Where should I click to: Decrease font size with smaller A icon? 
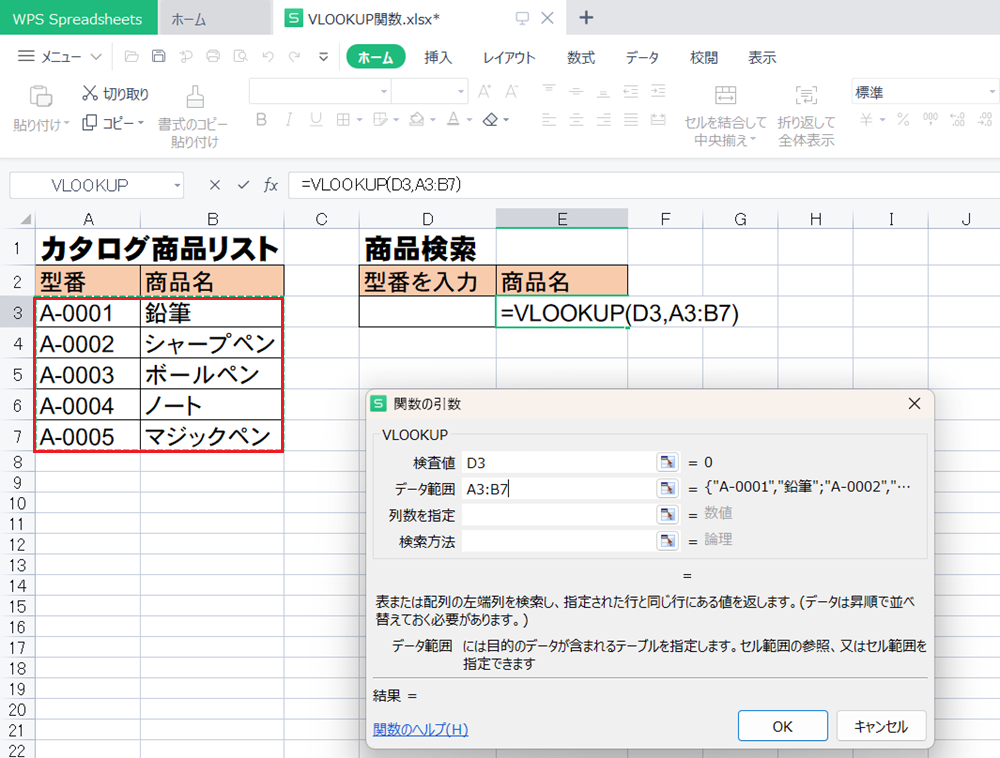pyautogui.click(x=511, y=92)
